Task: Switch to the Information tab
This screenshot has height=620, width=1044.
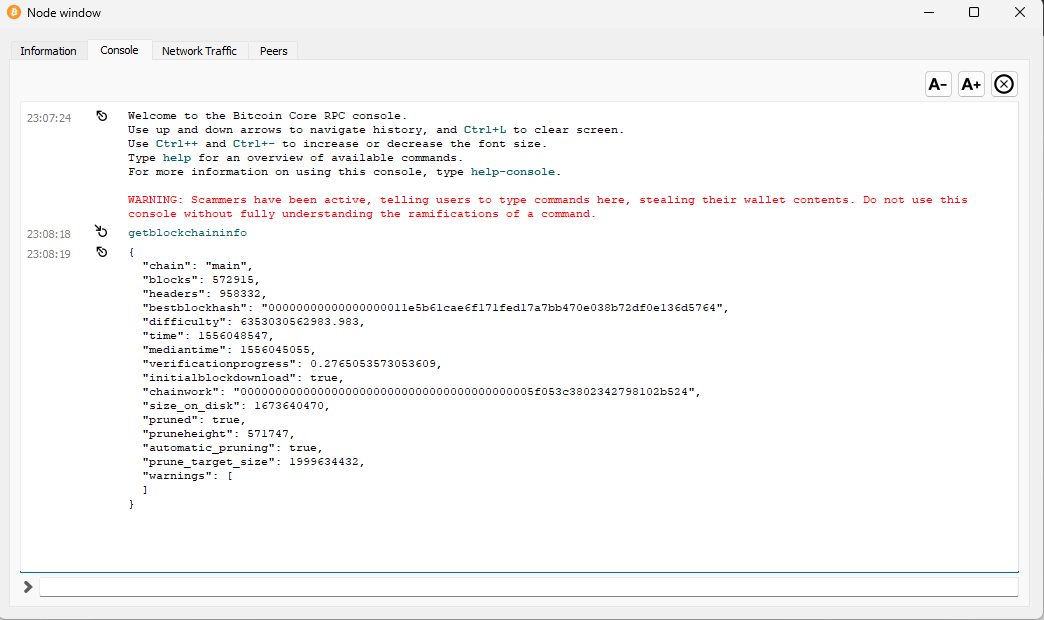Action: 48,51
